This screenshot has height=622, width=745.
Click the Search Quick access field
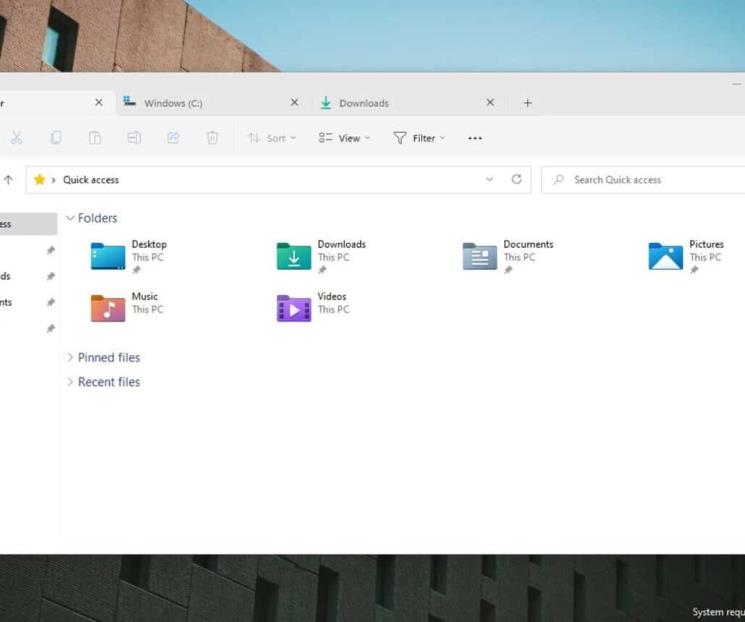pos(643,180)
